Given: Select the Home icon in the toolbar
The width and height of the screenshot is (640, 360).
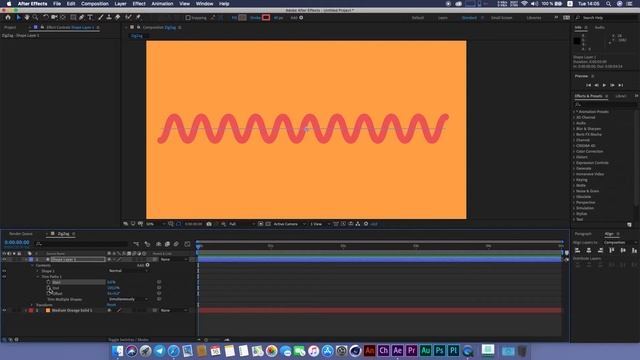Looking at the screenshot, I should (x=8, y=18).
